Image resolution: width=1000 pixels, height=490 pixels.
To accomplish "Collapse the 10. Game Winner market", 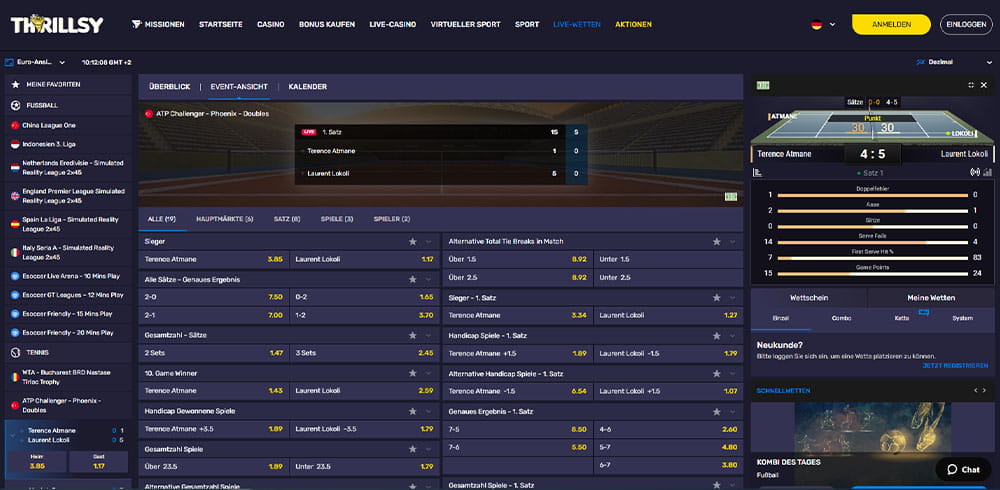I will 429,373.
